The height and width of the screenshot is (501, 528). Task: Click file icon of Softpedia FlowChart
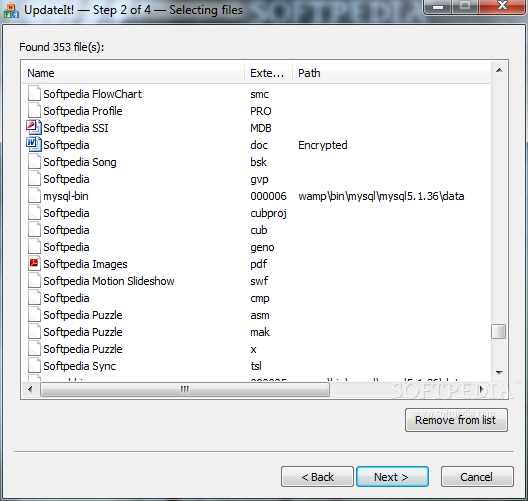(x=34, y=94)
